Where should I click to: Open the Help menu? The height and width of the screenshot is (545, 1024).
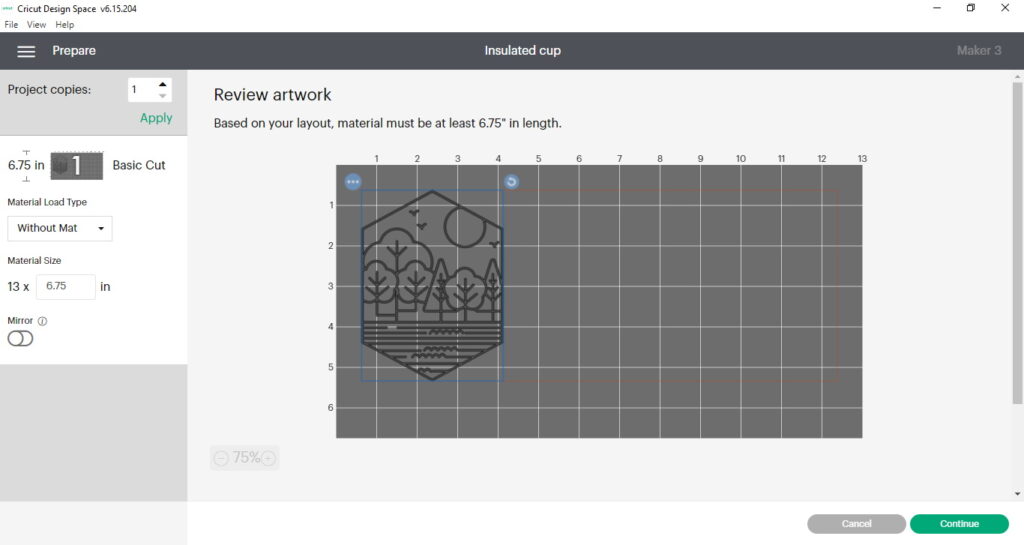point(64,24)
